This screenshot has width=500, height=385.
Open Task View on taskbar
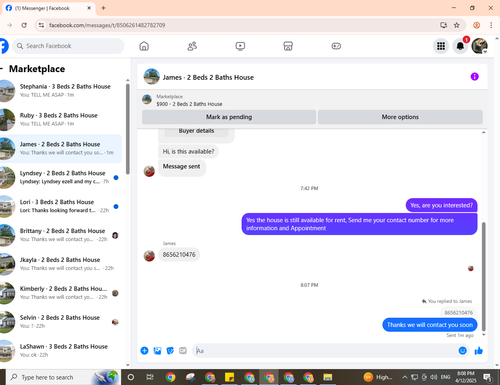pos(150,377)
